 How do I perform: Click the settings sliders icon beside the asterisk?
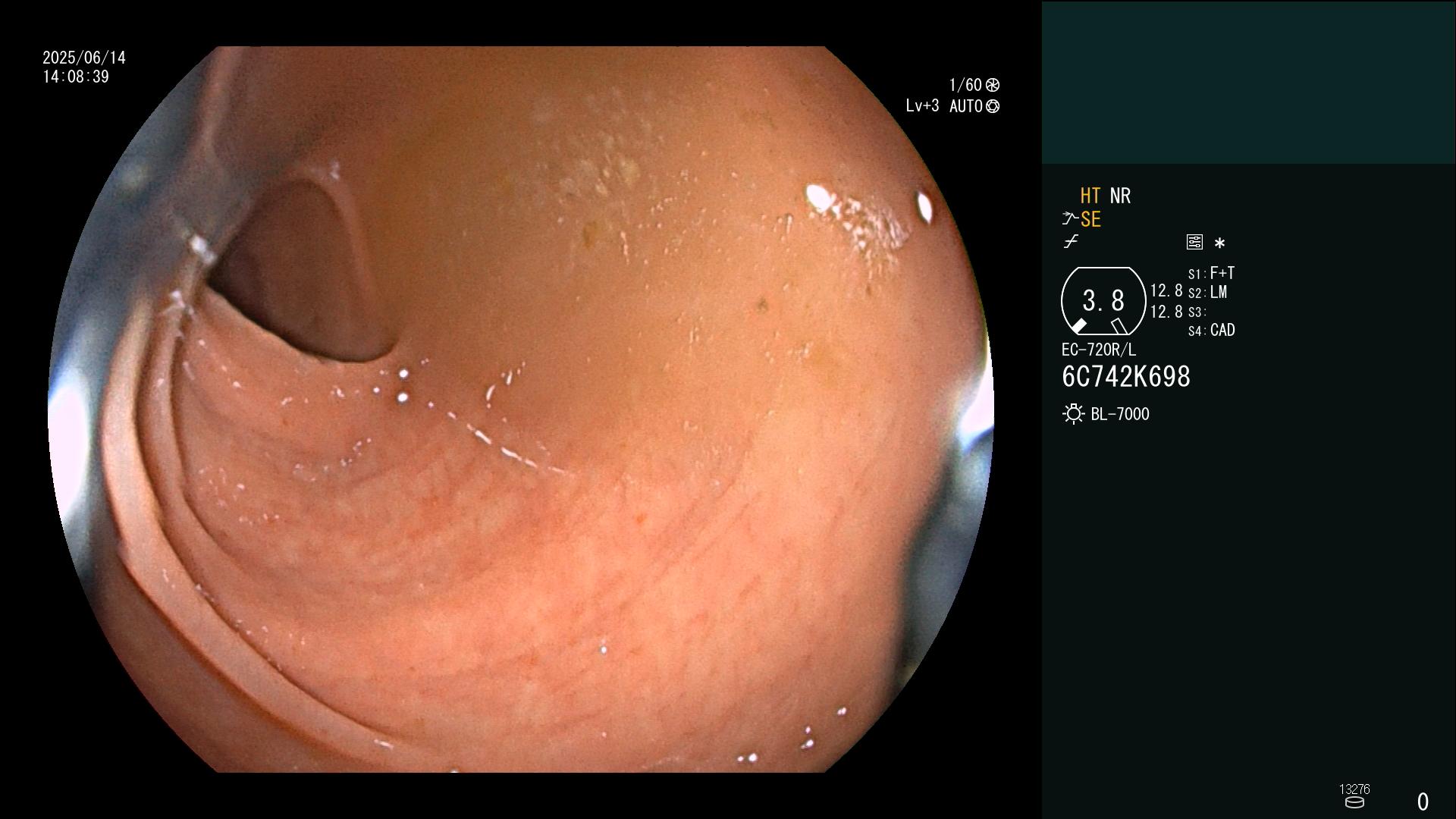pos(1194,242)
